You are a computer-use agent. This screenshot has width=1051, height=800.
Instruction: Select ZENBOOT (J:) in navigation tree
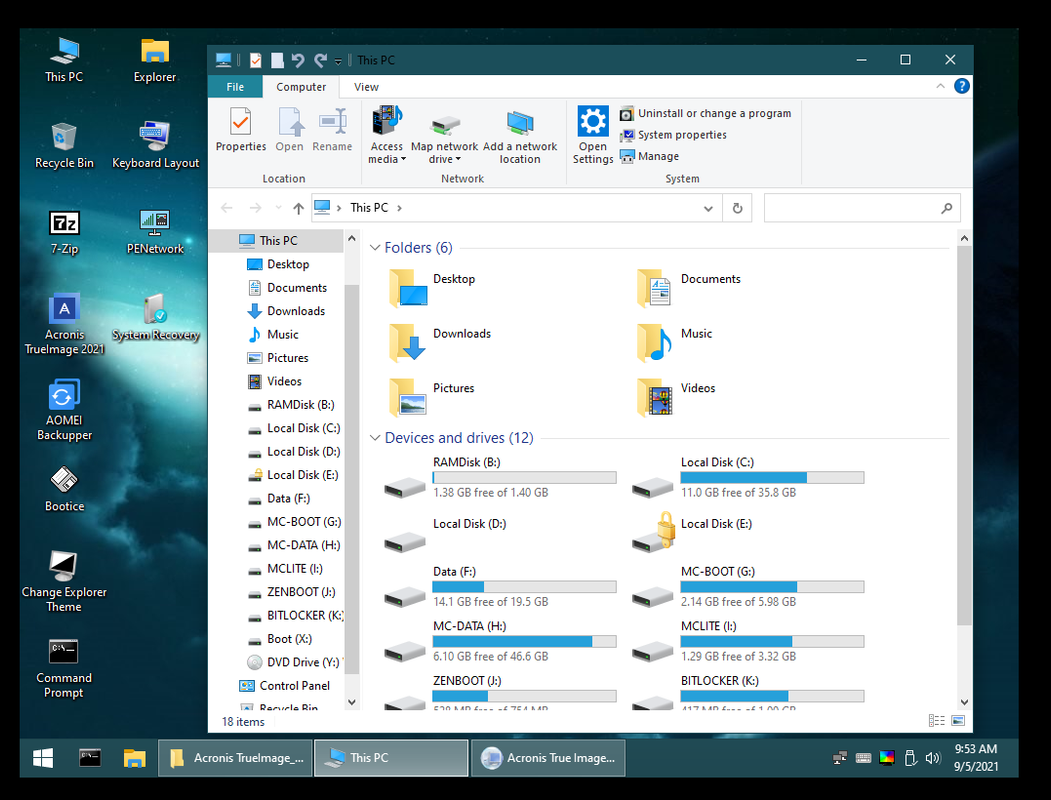tap(301, 592)
